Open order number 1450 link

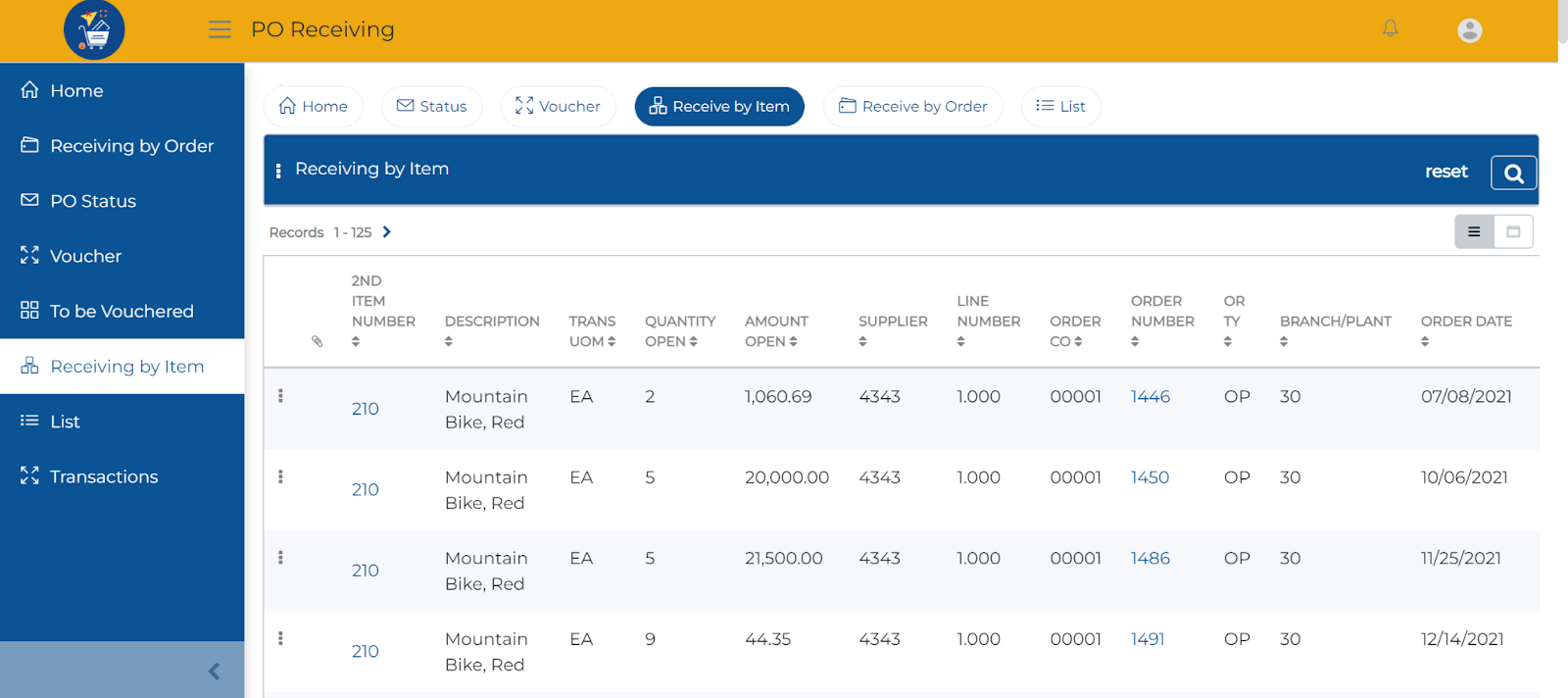click(x=1150, y=477)
